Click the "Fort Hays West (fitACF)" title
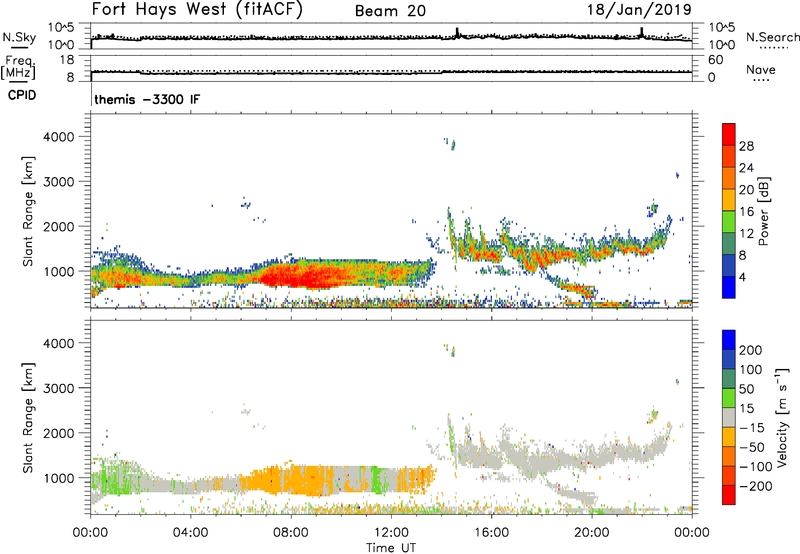The image size is (800, 554). (x=197, y=10)
